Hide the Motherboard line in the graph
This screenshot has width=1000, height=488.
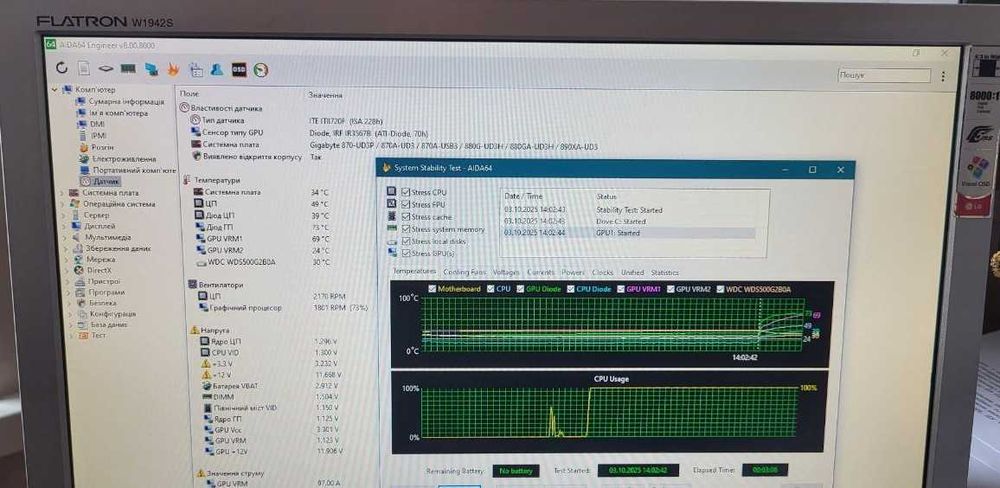432,288
